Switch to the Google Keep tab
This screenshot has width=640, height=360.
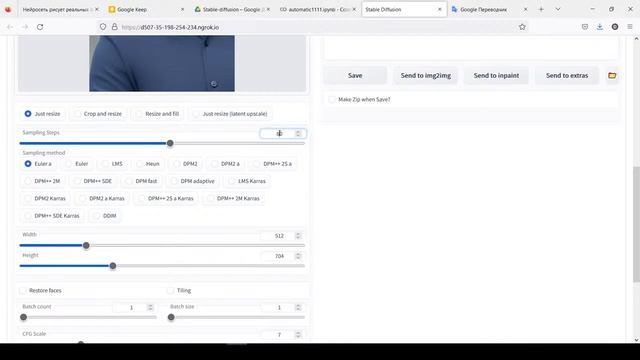click(145, 9)
